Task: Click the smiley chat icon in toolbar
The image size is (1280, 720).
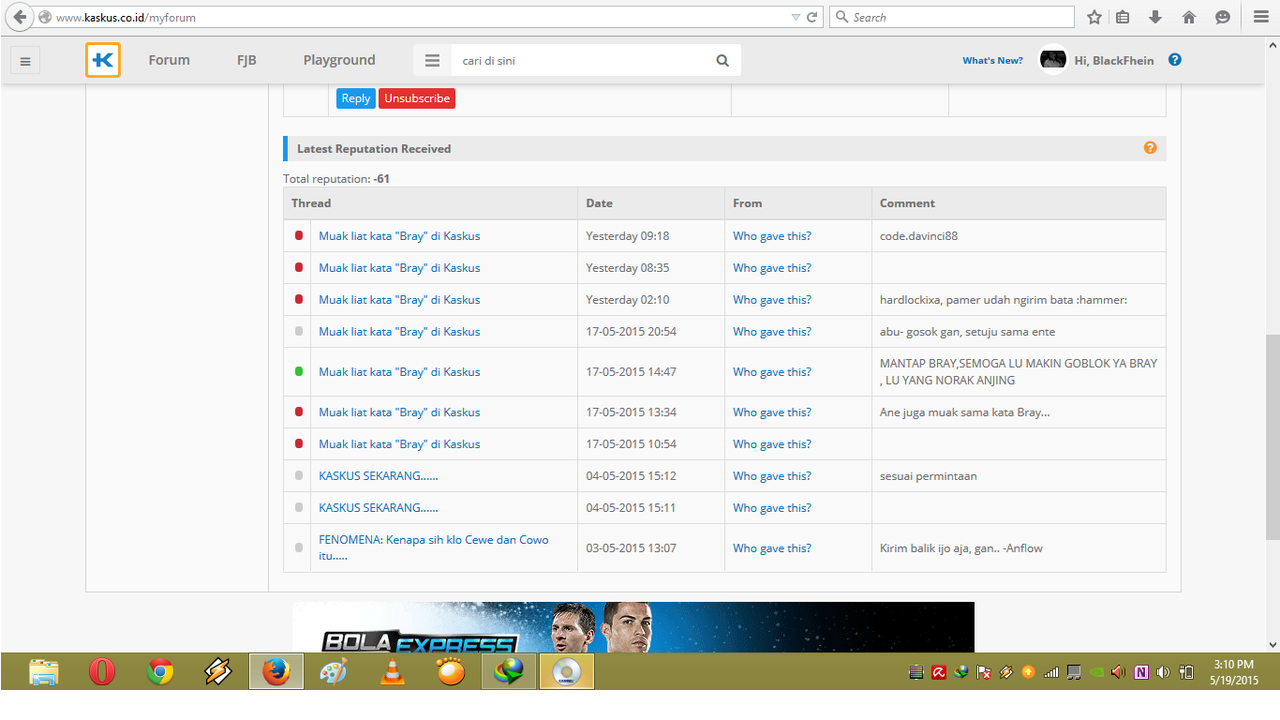Action: (x=1222, y=17)
